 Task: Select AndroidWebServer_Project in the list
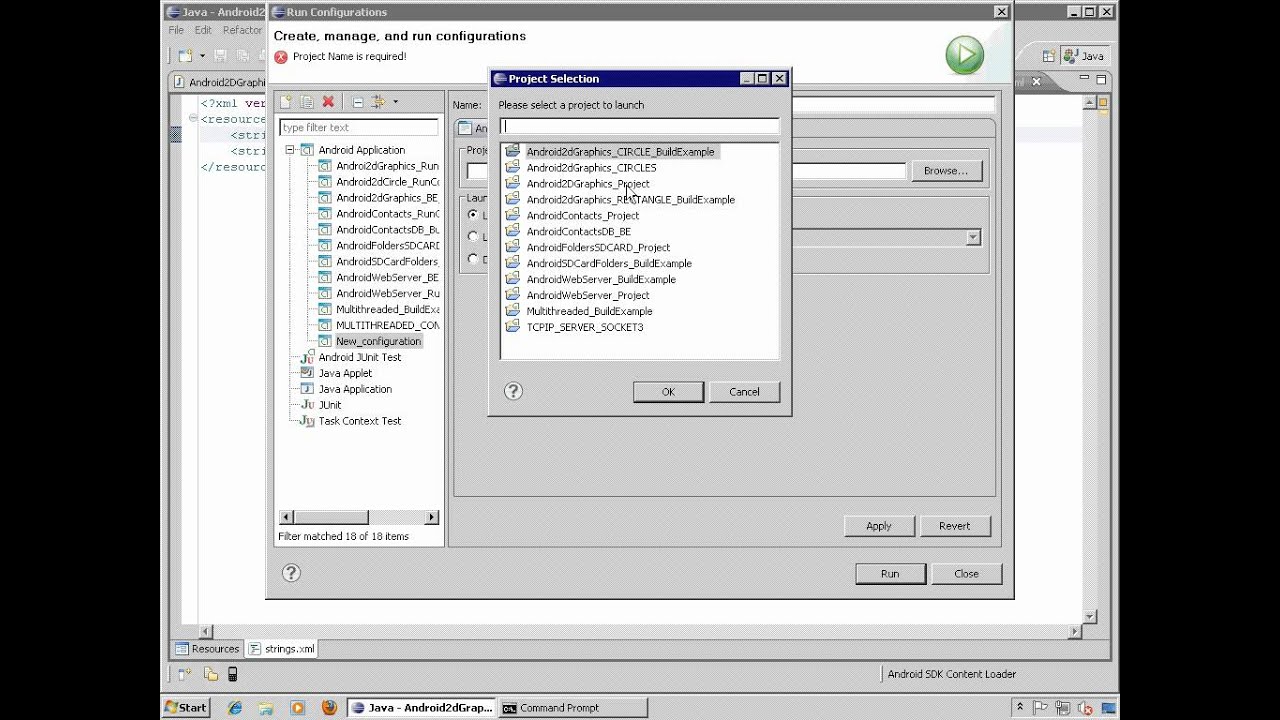coord(588,296)
